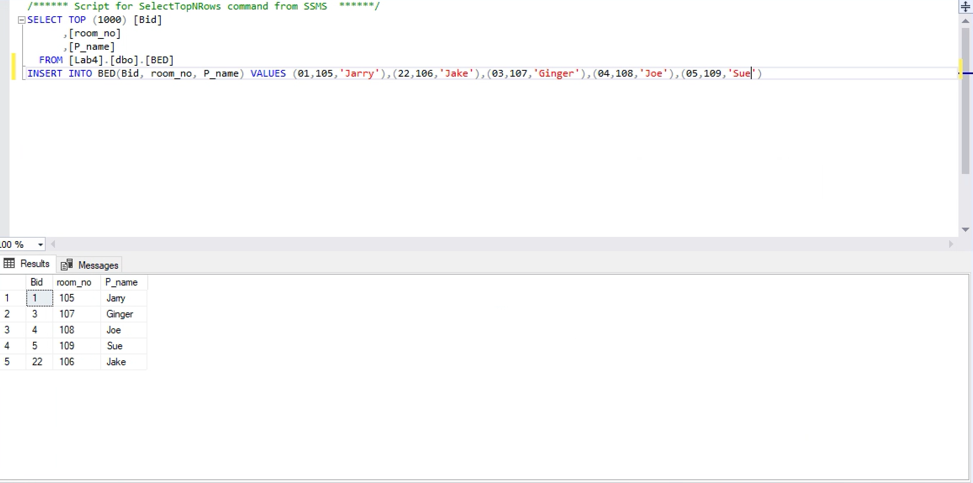Viewport: 973px width, 483px height.
Task: Click the 'Sue' string literal in query
Action: pyautogui.click(x=742, y=73)
